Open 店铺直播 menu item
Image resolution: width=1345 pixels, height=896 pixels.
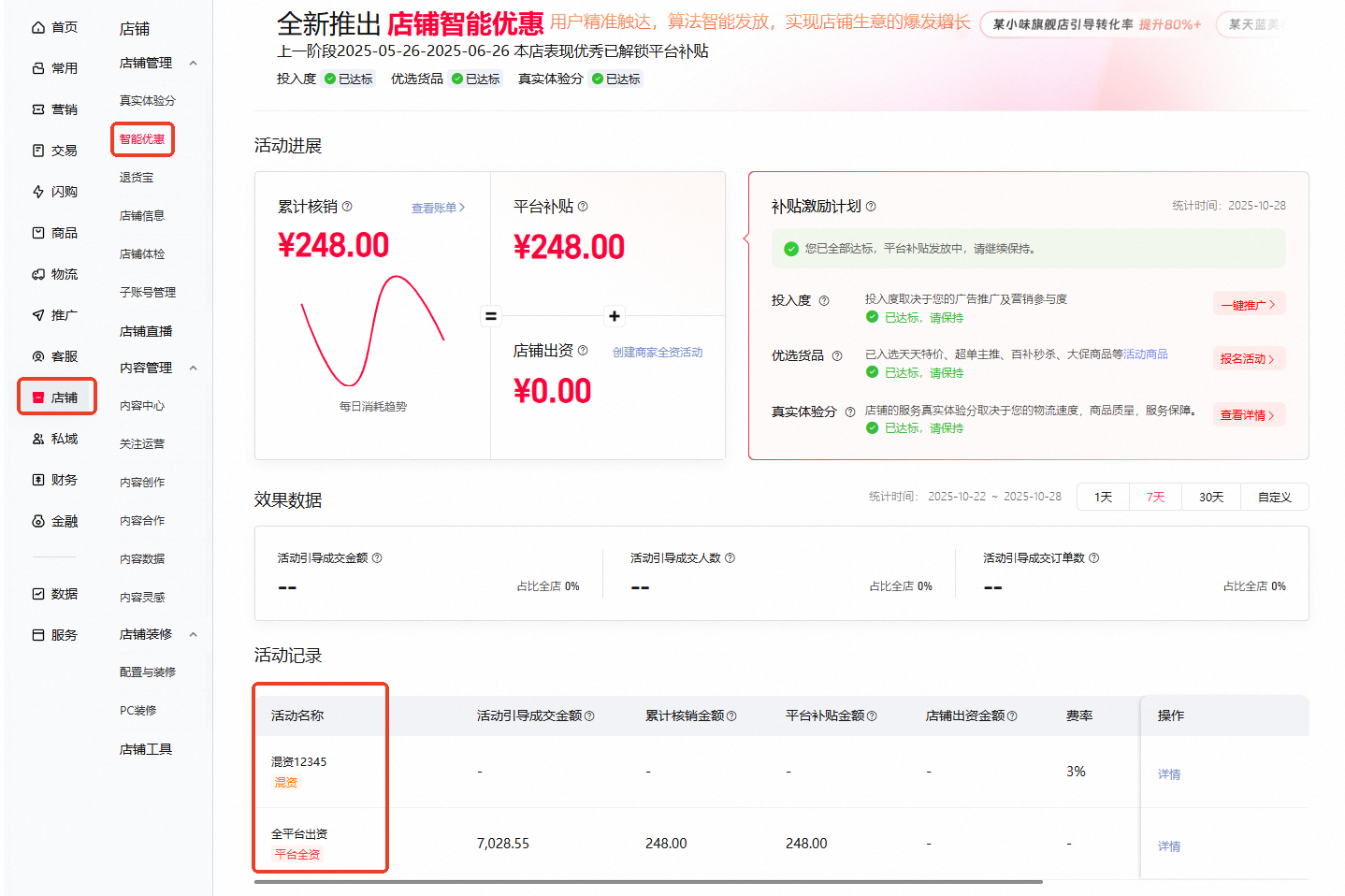tap(146, 331)
